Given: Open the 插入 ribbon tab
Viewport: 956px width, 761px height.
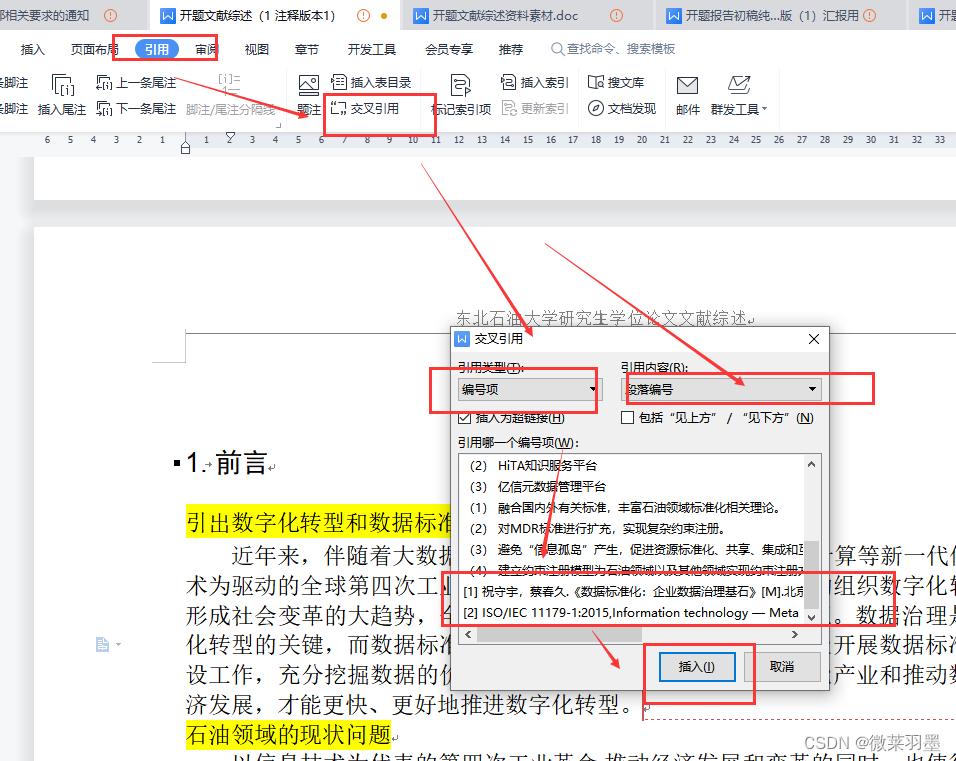Looking at the screenshot, I should coord(32,49).
